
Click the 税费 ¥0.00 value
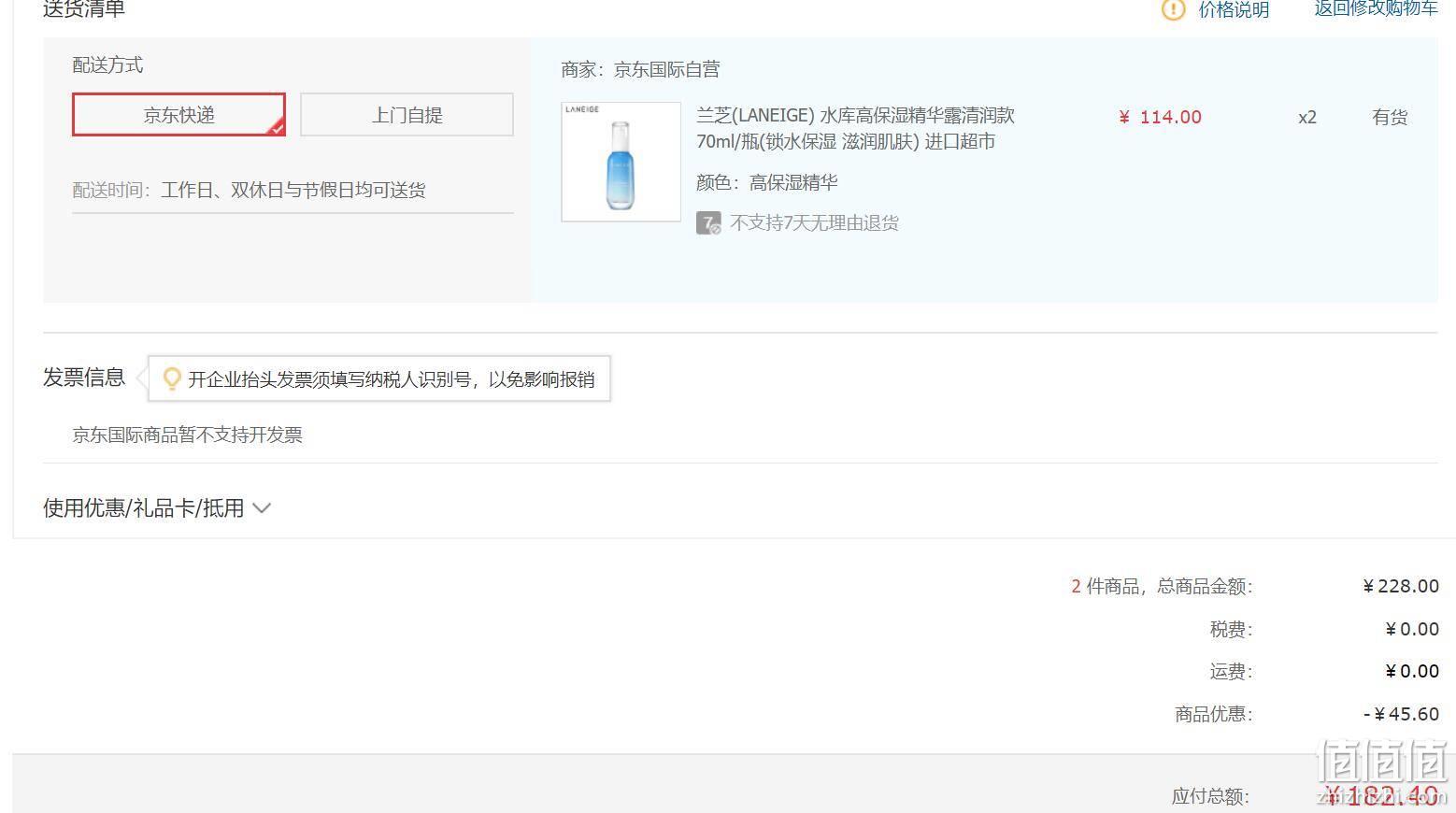(1411, 629)
